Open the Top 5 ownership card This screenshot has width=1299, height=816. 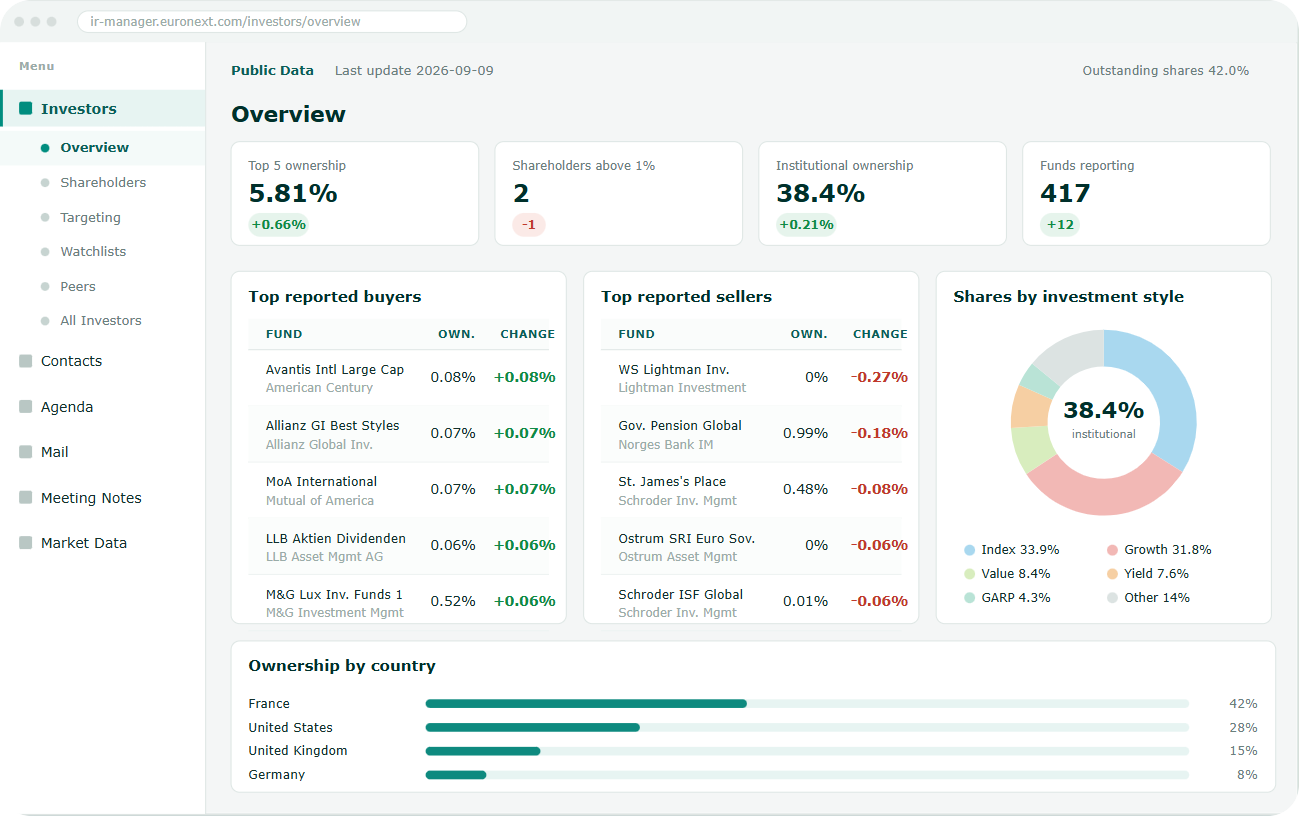pos(355,193)
